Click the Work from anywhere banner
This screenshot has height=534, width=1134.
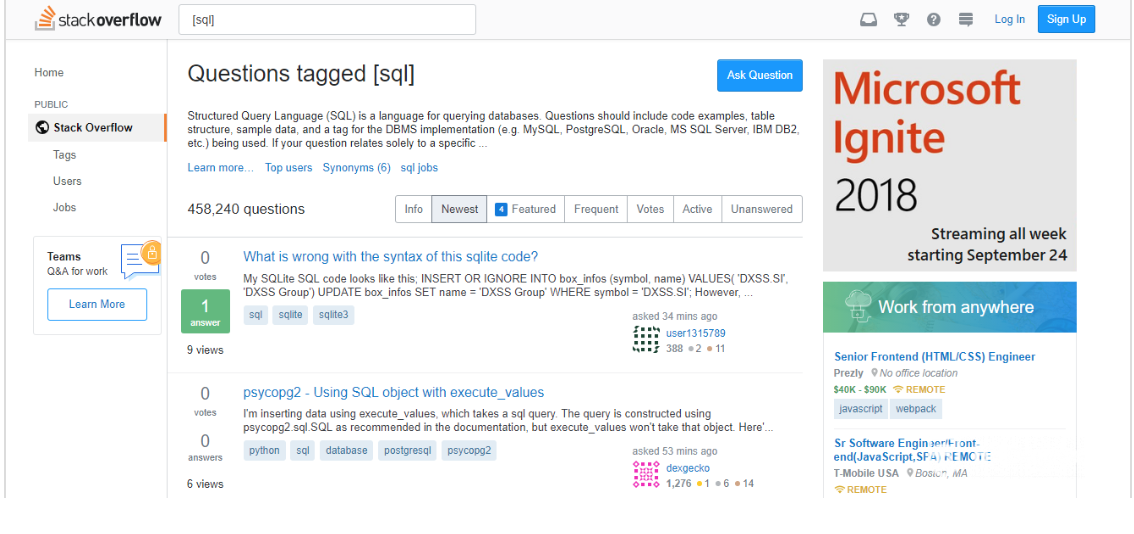click(x=950, y=307)
